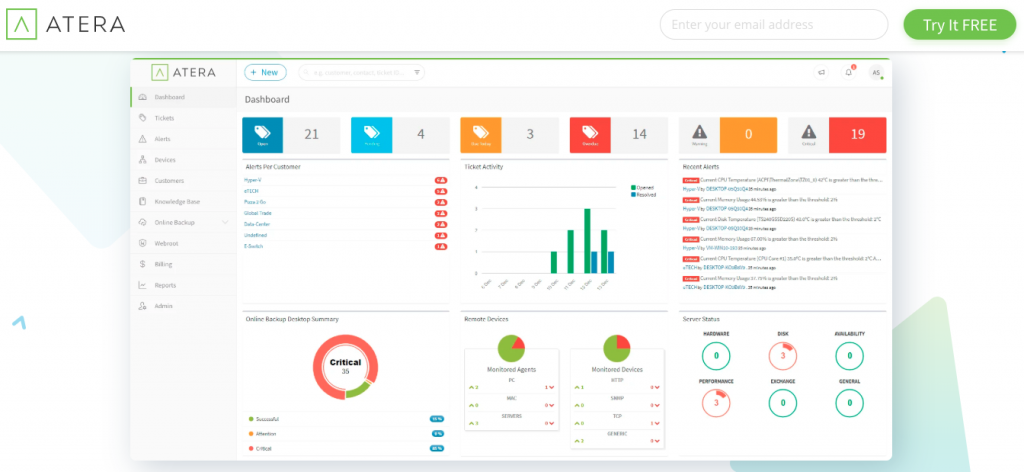Click the Attention backup legend row
Viewport: 1024px width, 472px height.
tap(345, 433)
